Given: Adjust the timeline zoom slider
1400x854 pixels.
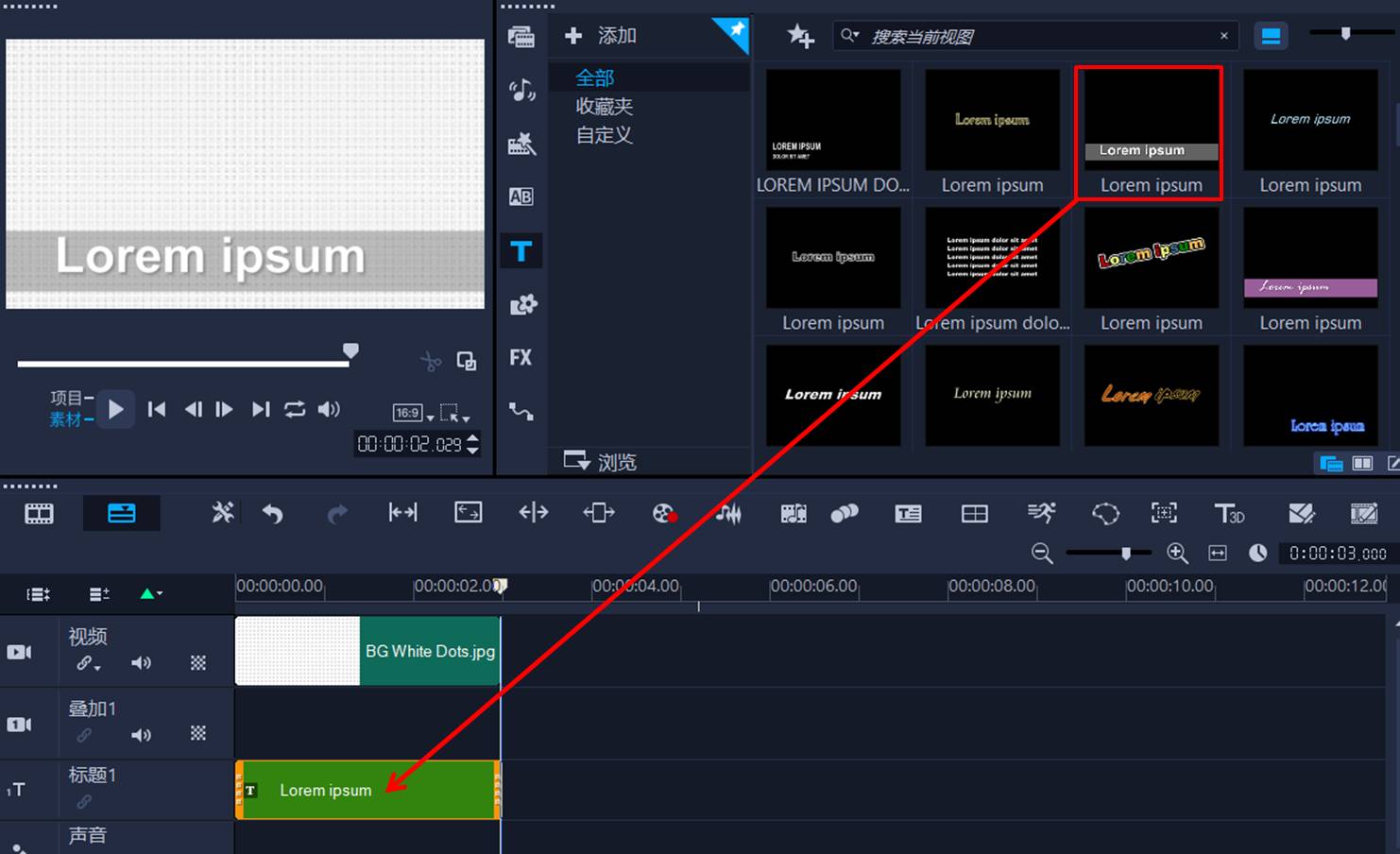Looking at the screenshot, I should tap(1126, 554).
